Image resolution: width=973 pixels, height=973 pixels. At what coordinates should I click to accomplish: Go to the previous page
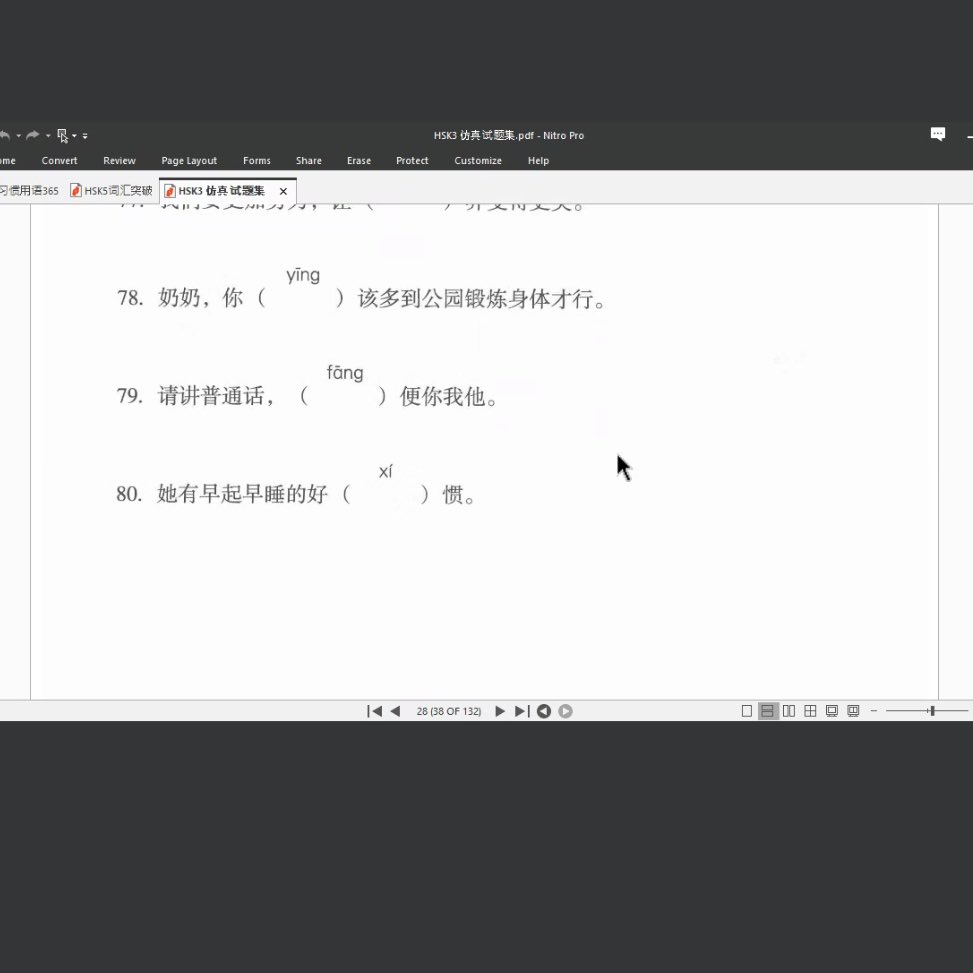coord(396,711)
